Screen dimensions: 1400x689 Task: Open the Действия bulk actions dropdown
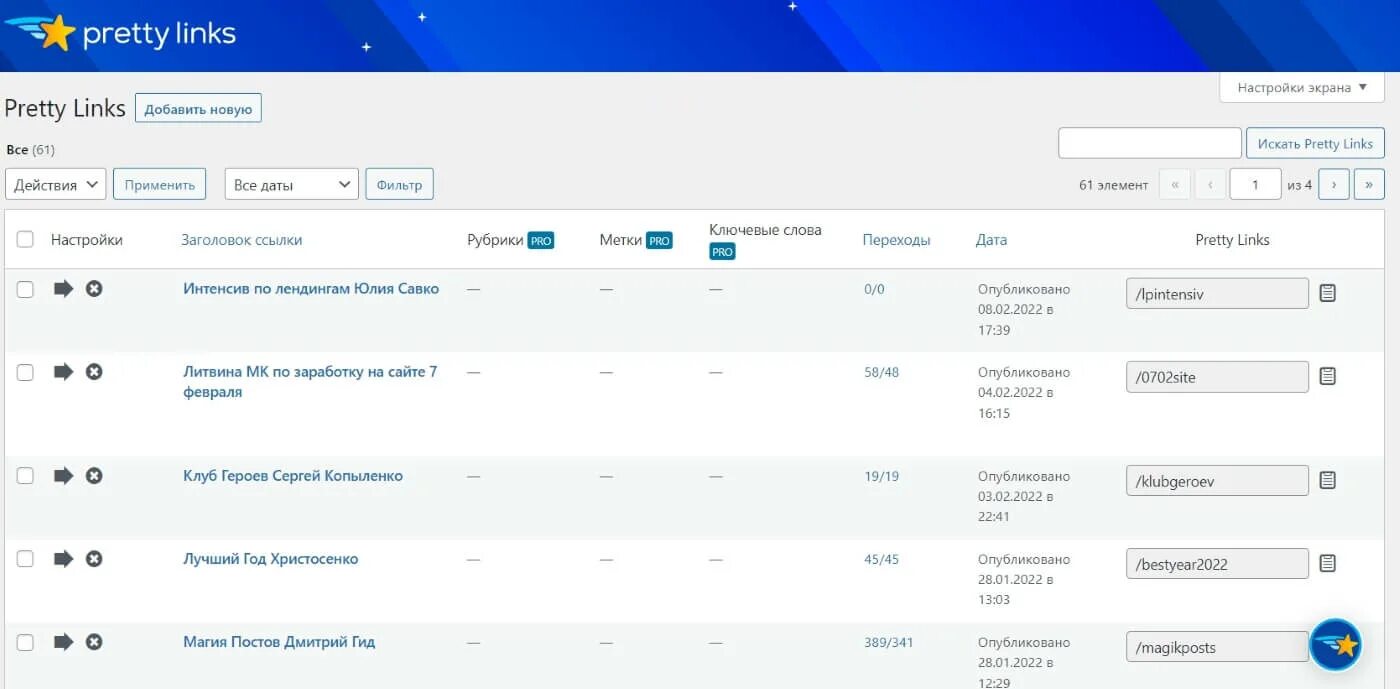coord(55,184)
